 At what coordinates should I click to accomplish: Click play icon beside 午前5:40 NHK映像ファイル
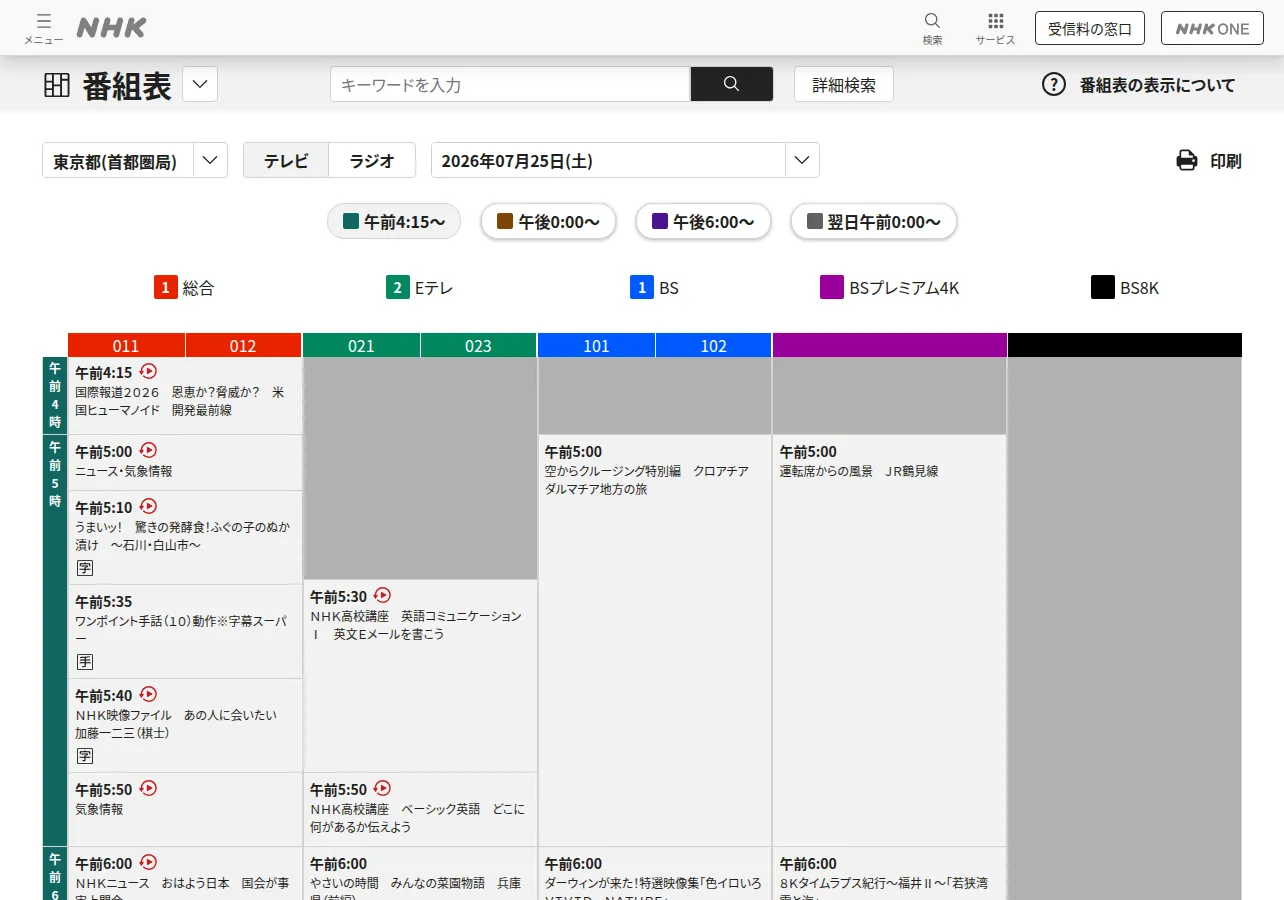148,694
